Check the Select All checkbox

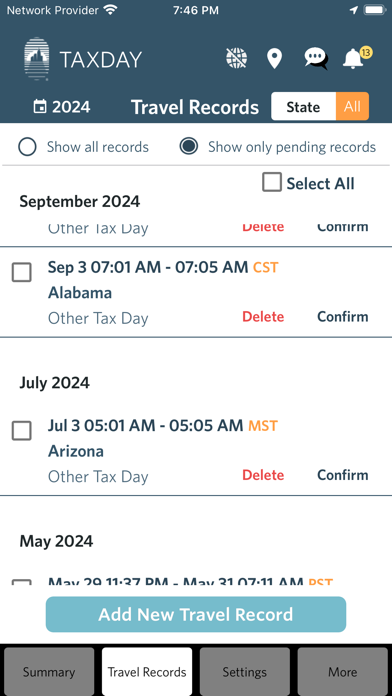[272, 182]
